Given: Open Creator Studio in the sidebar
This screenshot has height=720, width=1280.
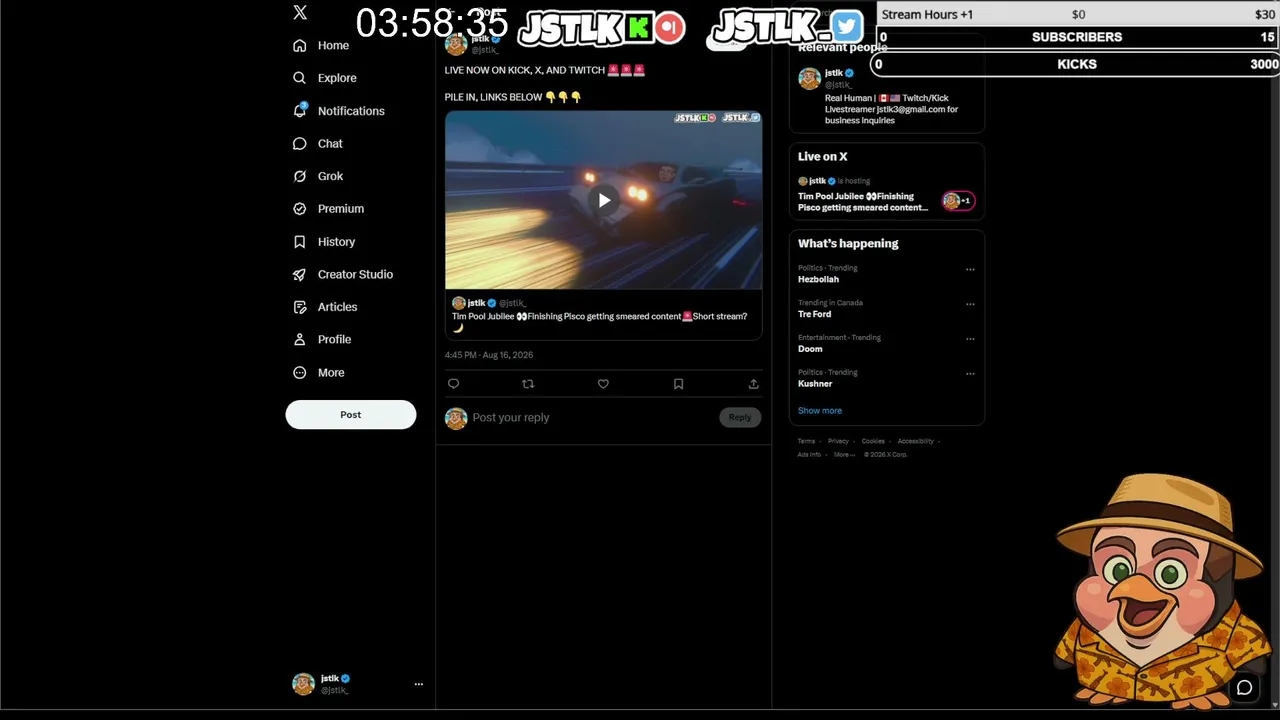Looking at the screenshot, I should pos(343,274).
